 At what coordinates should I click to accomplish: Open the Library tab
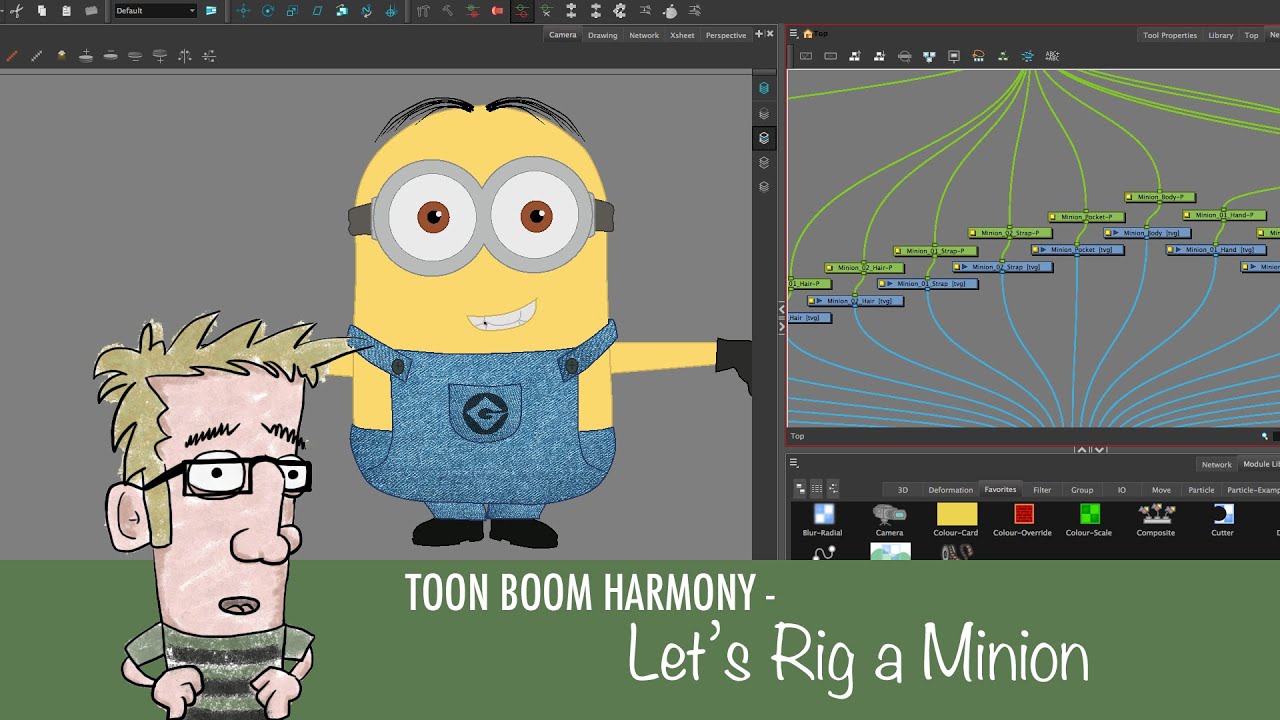[x=1220, y=35]
